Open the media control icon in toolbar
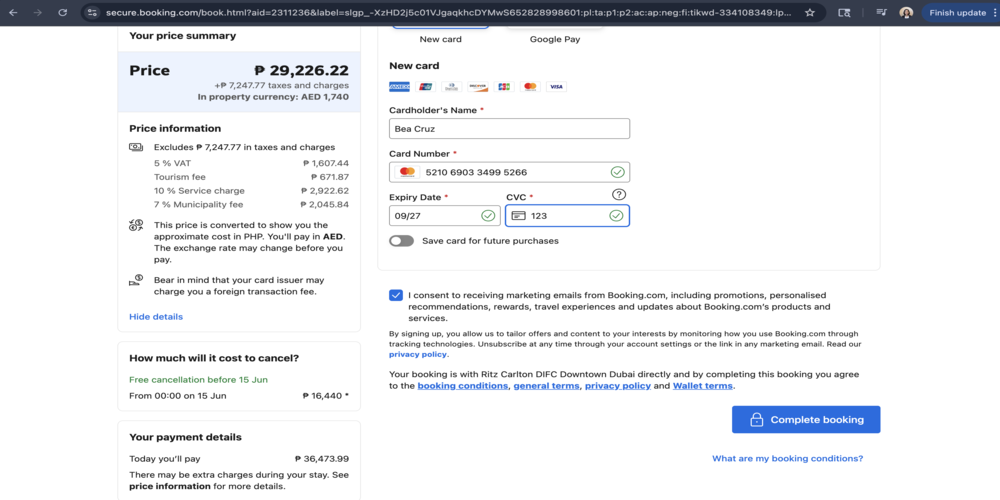 coord(881,13)
